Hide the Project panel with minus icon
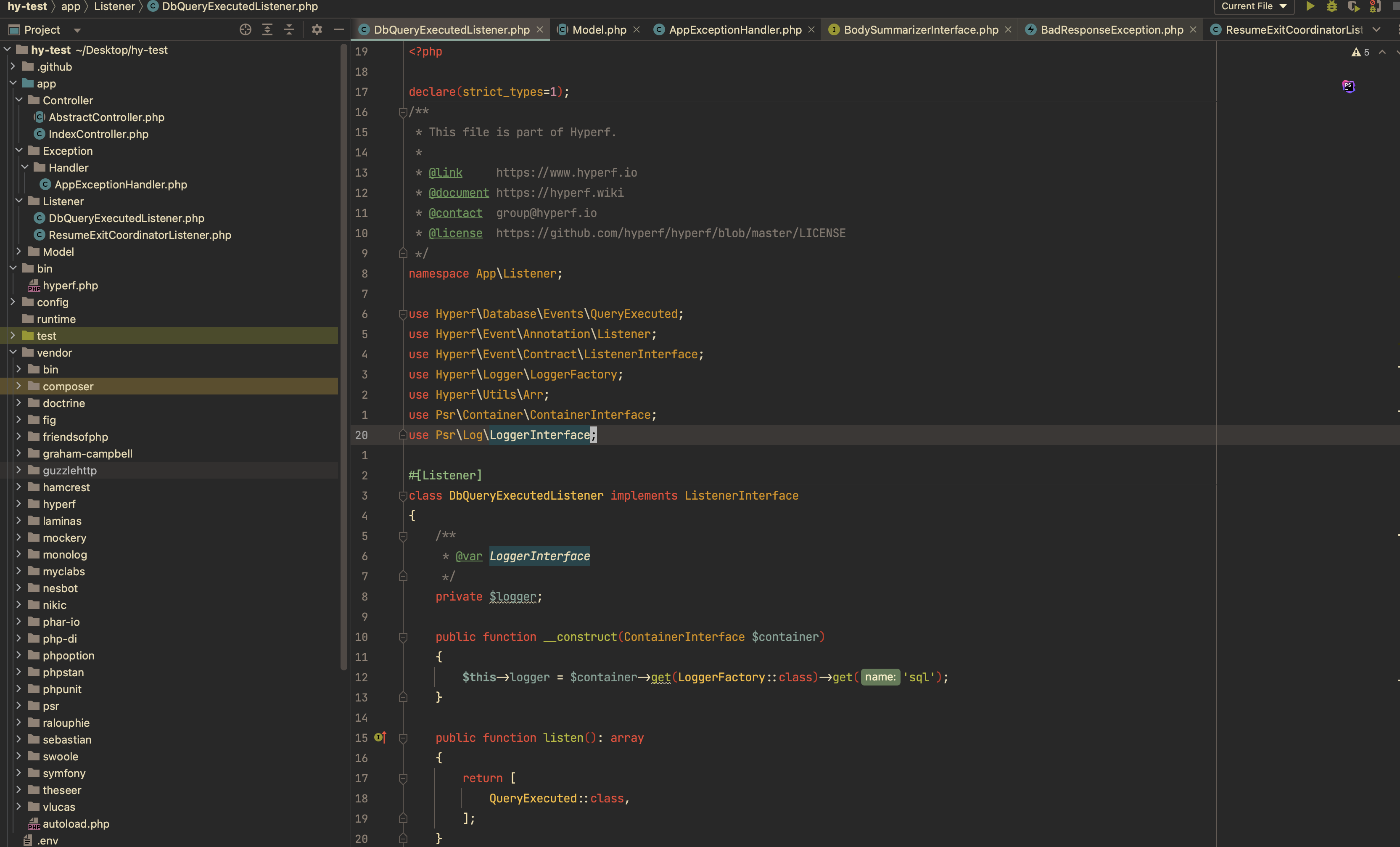The image size is (1400, 847). click(x=338, y=29)
